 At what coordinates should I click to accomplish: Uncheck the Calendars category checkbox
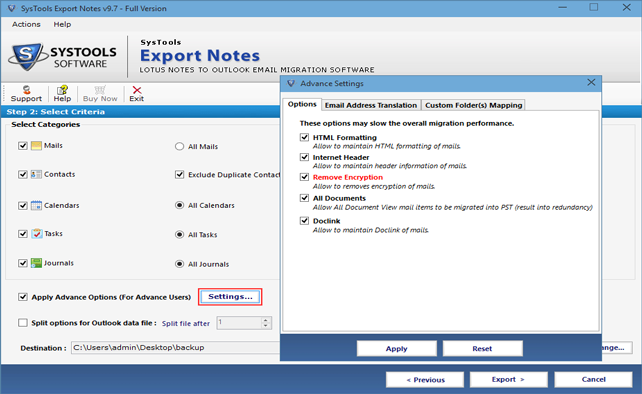pyautogui.click(x=23, y=205)
